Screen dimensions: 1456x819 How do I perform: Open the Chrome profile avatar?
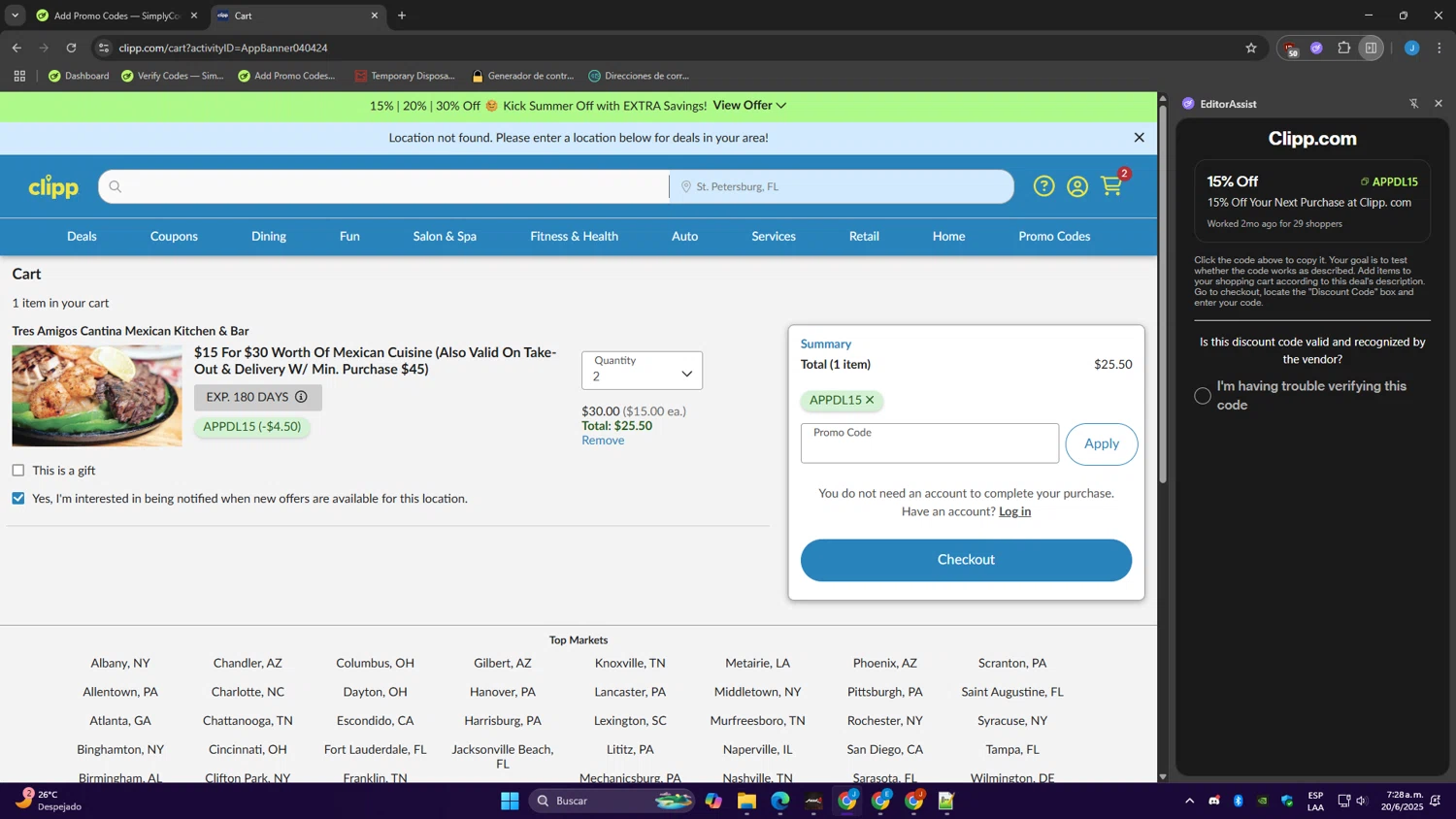tap(1411, 48)
